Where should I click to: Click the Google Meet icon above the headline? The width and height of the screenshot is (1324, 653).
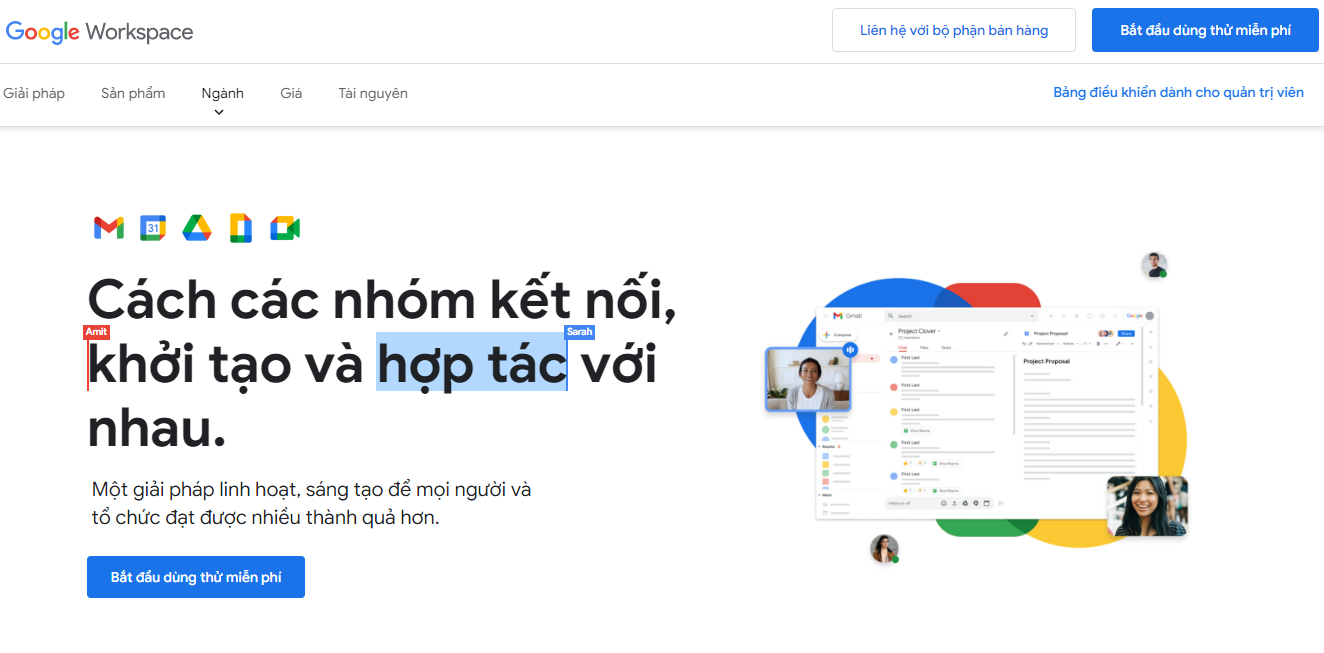click(285, 228)
